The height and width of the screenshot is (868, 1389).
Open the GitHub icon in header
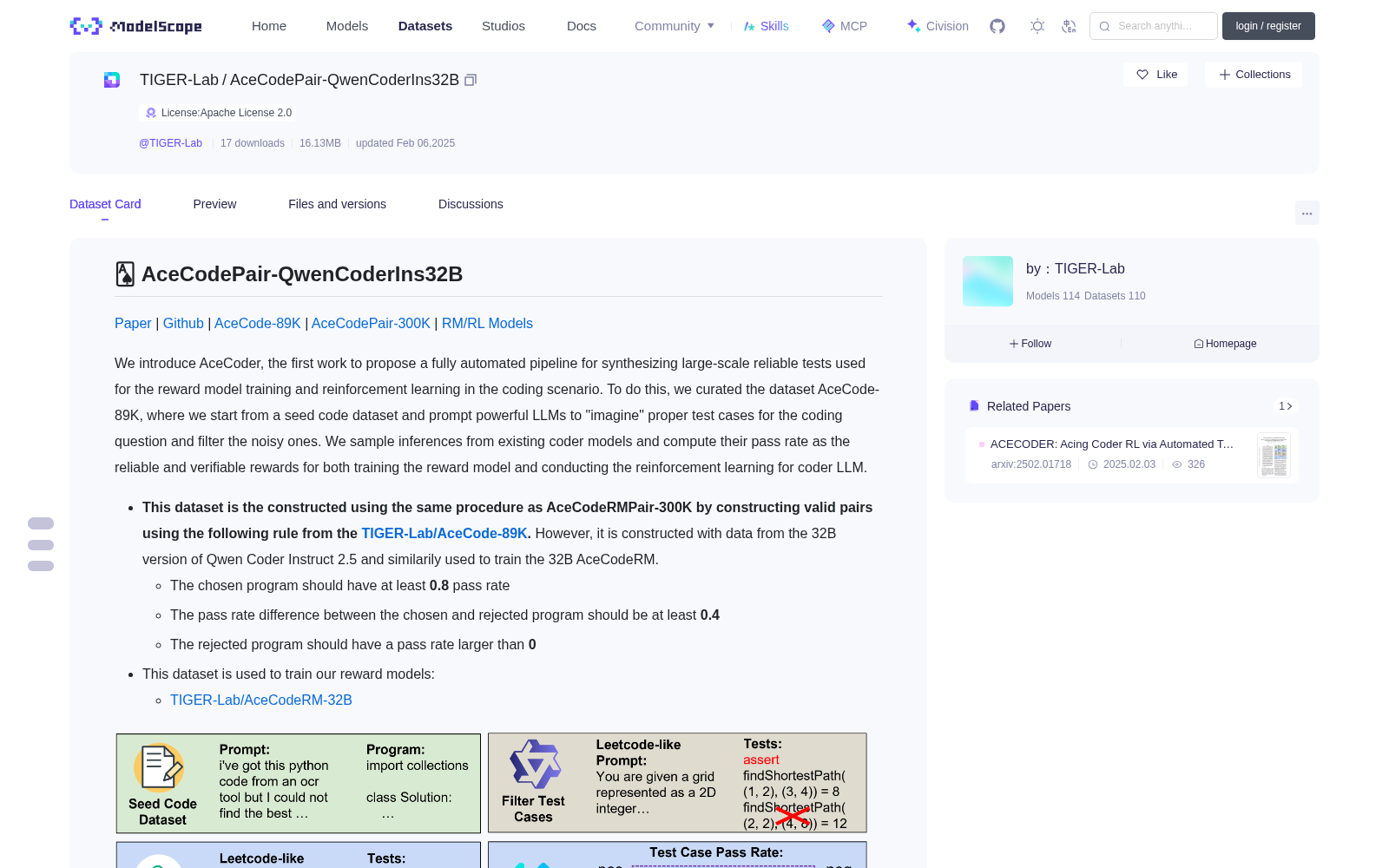[x=997, y=26]
